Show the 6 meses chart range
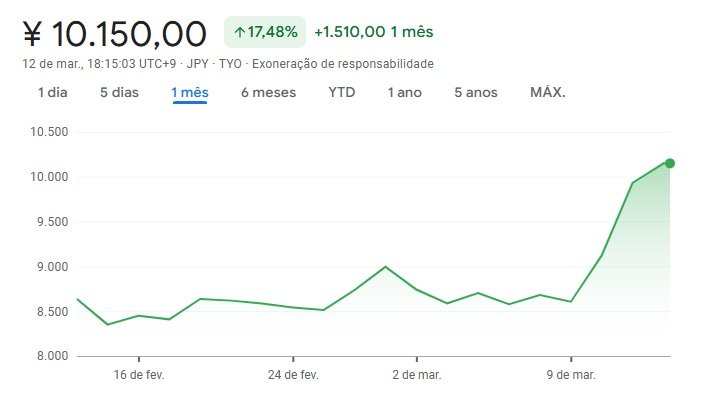 [x=268, y=93]
